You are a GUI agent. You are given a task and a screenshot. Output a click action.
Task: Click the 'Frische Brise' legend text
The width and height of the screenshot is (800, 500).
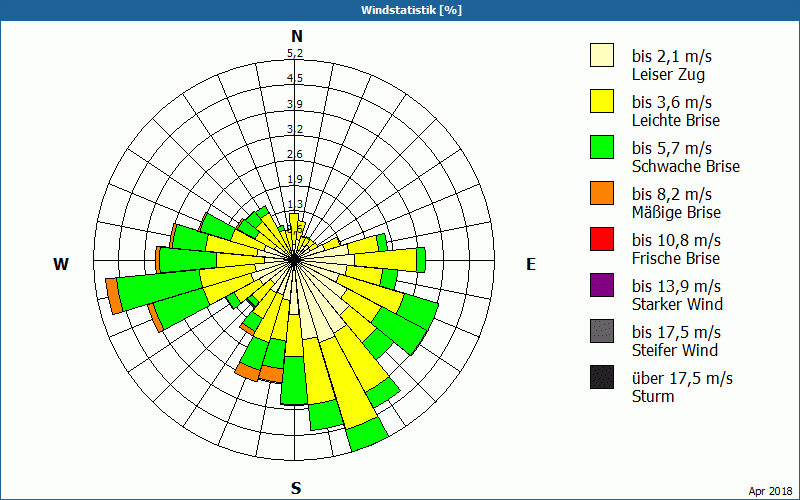tap(676, 258)
